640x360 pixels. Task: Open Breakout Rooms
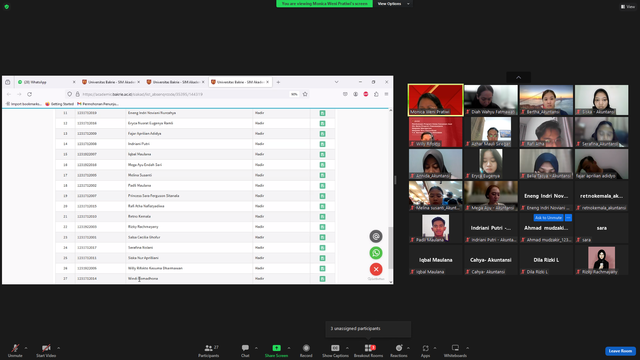(x=368, y=350)
